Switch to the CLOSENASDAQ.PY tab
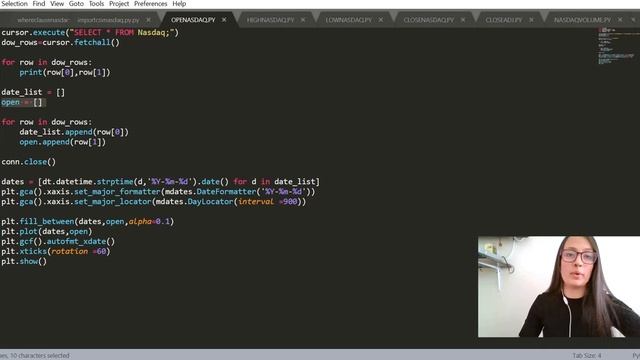Viewport: 640px width, 360px height. (429, 20)
